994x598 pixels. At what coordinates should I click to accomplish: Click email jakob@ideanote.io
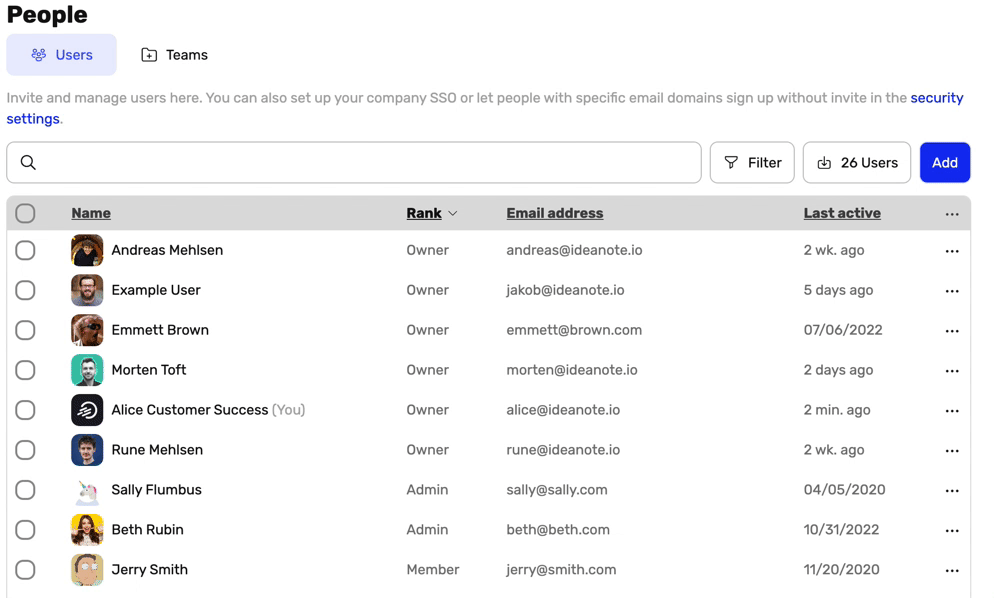[x=565, y=290]
